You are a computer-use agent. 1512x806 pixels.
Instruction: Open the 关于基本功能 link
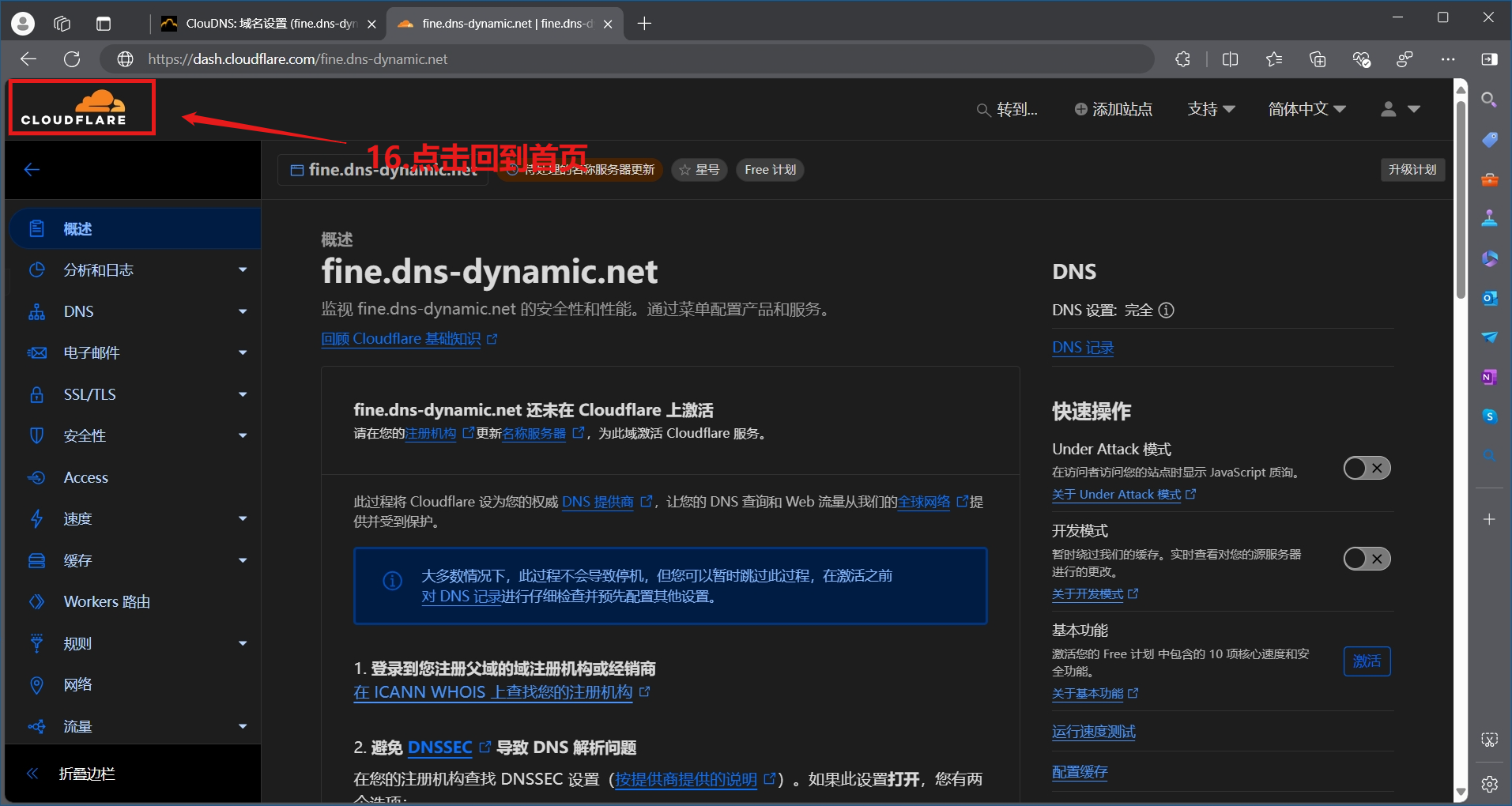point(1088,694)
